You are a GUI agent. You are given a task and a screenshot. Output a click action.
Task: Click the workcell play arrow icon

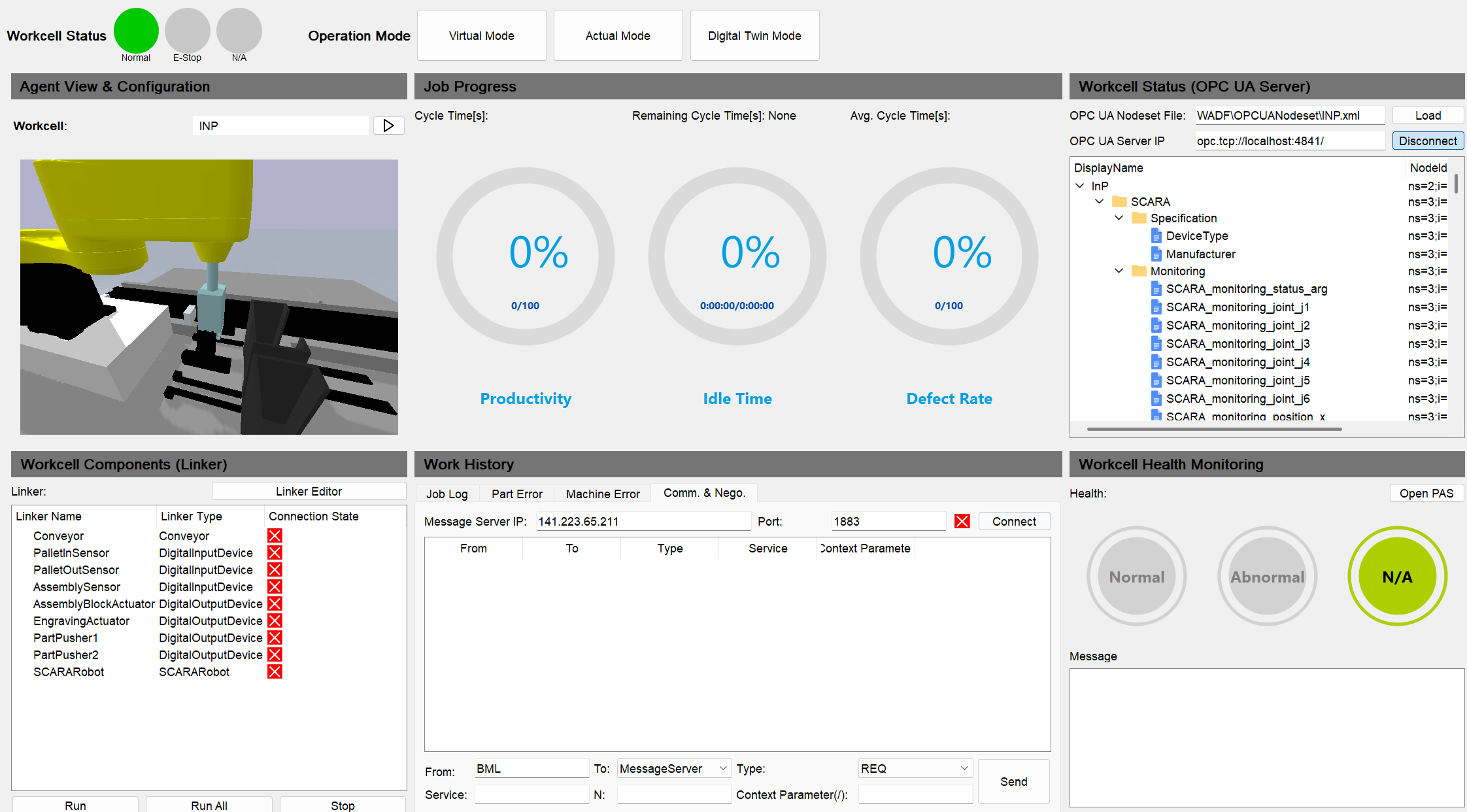[x=388, y=126]
